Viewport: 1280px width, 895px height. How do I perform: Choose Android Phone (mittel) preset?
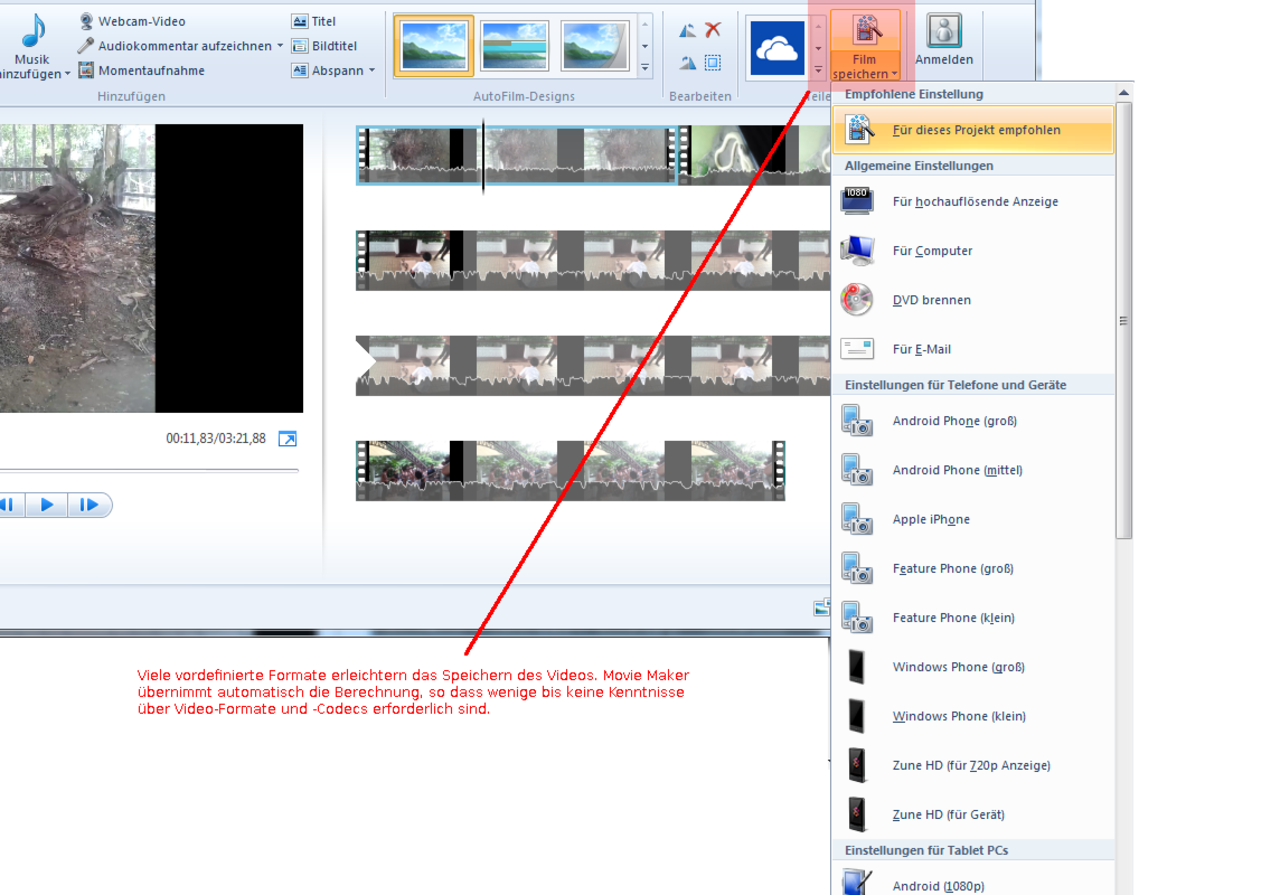[973, 470]
